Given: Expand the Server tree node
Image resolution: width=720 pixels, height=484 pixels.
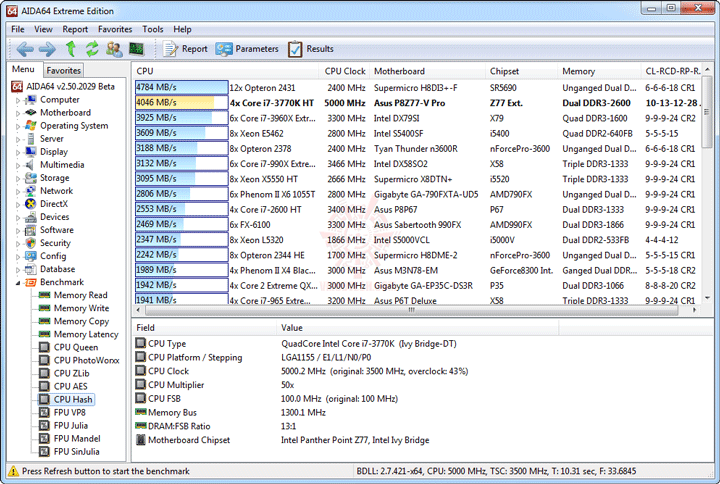Looking at the screenshot, I should (18, 139).
